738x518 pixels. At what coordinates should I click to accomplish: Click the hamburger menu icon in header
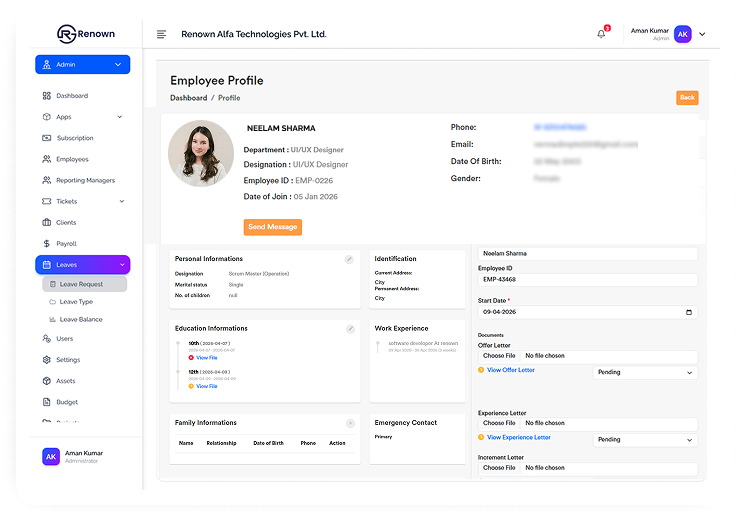tap(162, 35)
